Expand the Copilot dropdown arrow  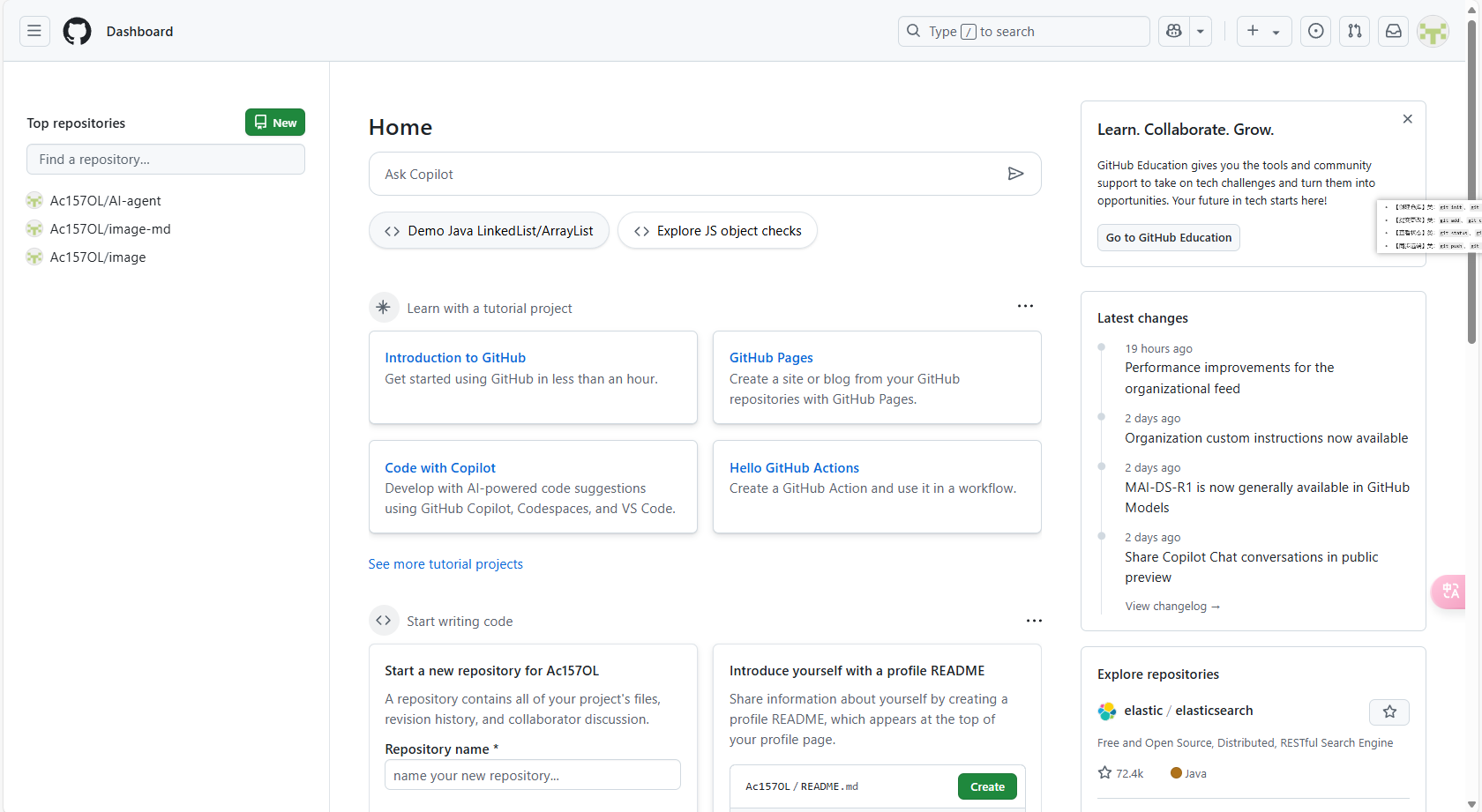pos(1201,31)
